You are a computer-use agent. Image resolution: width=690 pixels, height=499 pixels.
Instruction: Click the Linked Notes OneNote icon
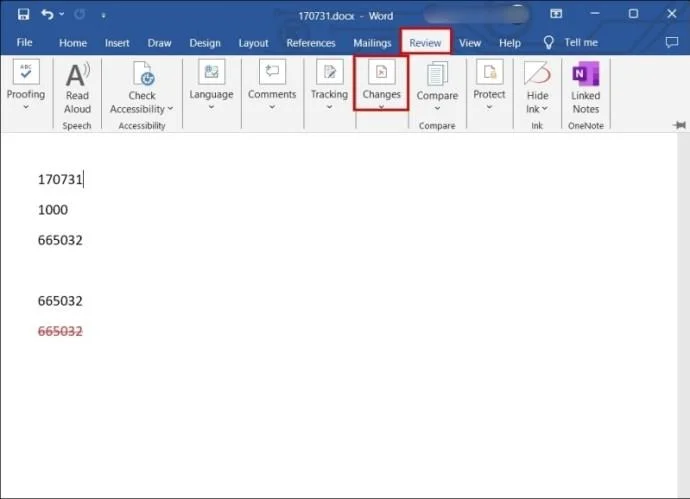tap(586, 73)
